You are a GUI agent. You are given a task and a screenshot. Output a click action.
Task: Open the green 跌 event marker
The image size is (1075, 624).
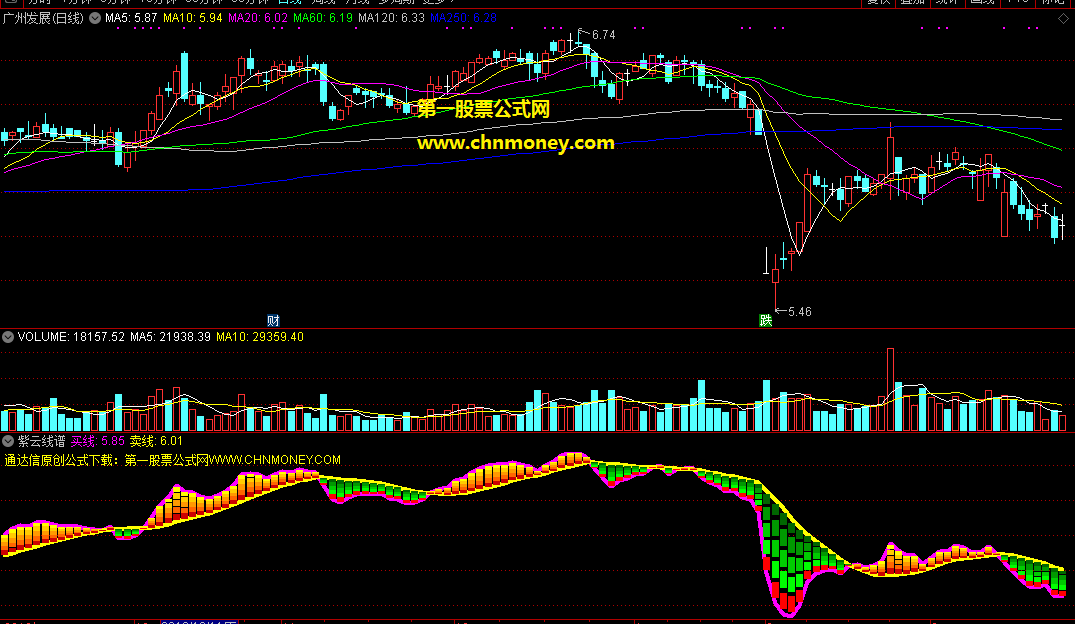point(766,320)
